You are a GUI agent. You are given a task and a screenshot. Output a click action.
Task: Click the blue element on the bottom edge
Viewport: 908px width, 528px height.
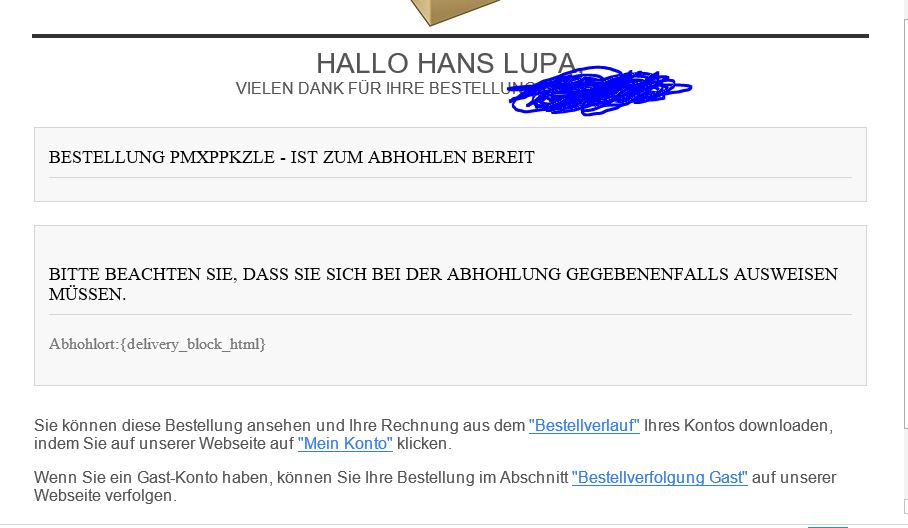click(828, 526)
